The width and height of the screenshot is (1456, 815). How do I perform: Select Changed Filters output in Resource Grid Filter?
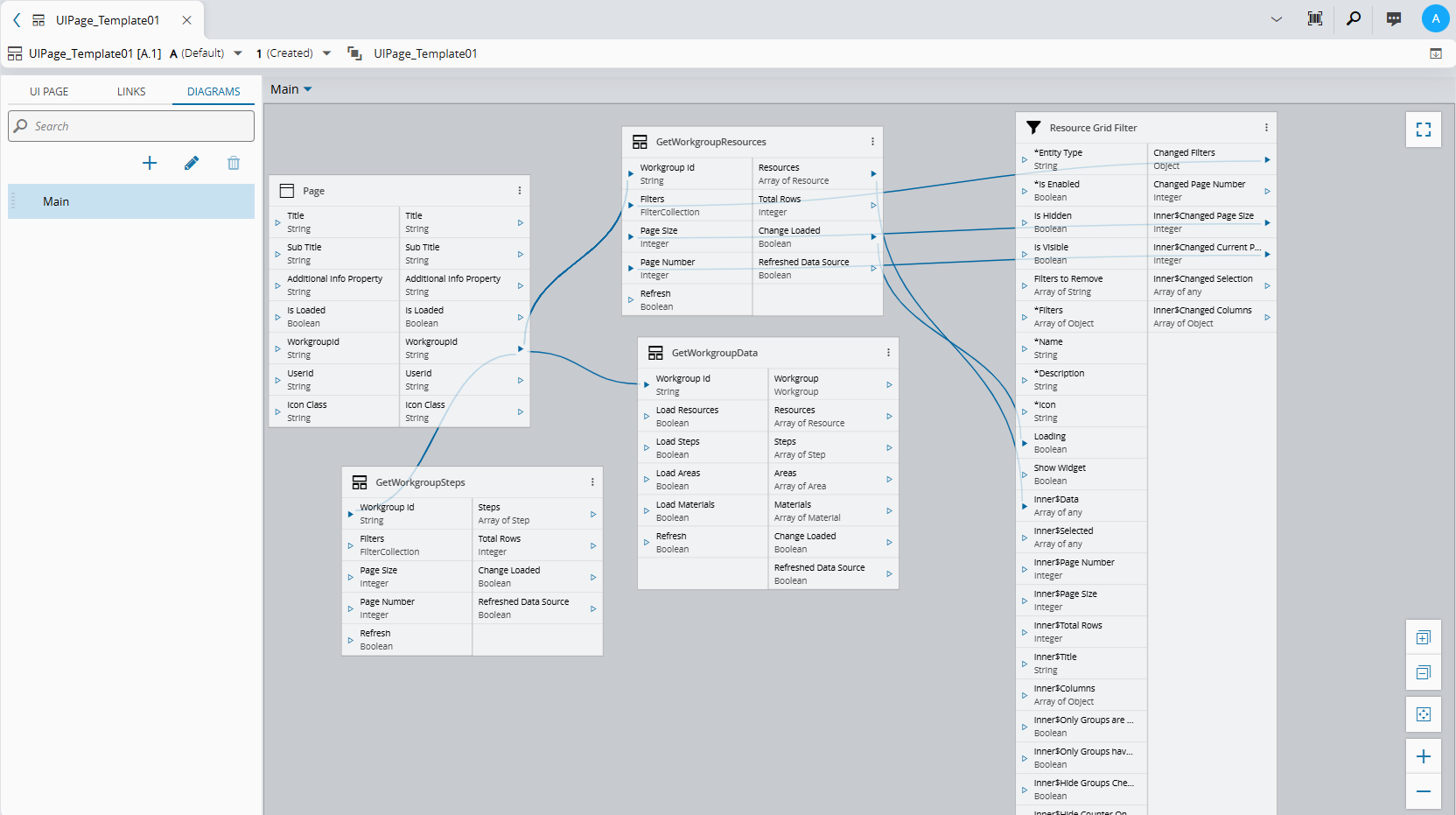click(x=1212, y=159)
